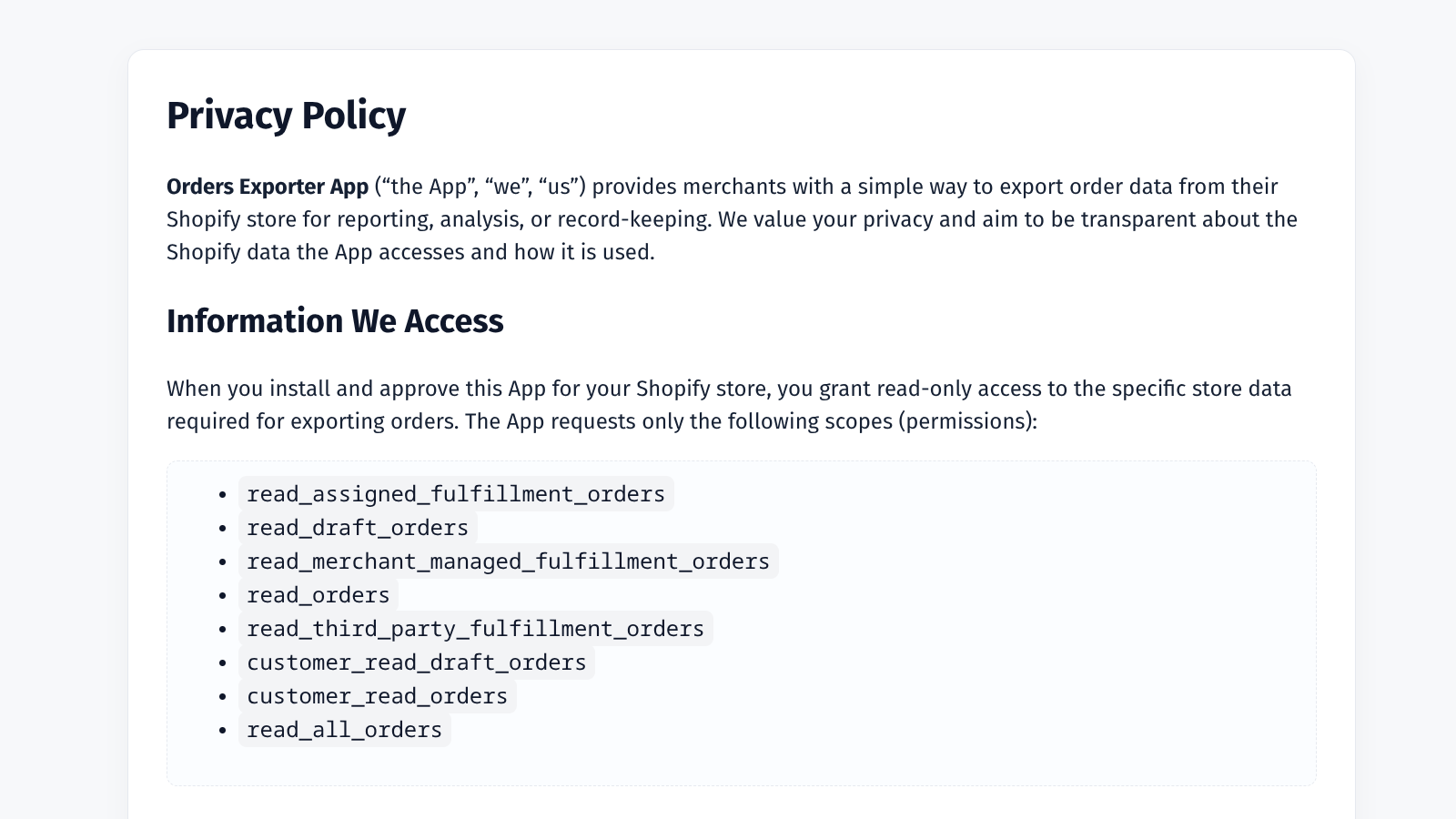Click the bullet point beside read_all_orders
Screen dimensions: 1456x819
click(222, 731)
